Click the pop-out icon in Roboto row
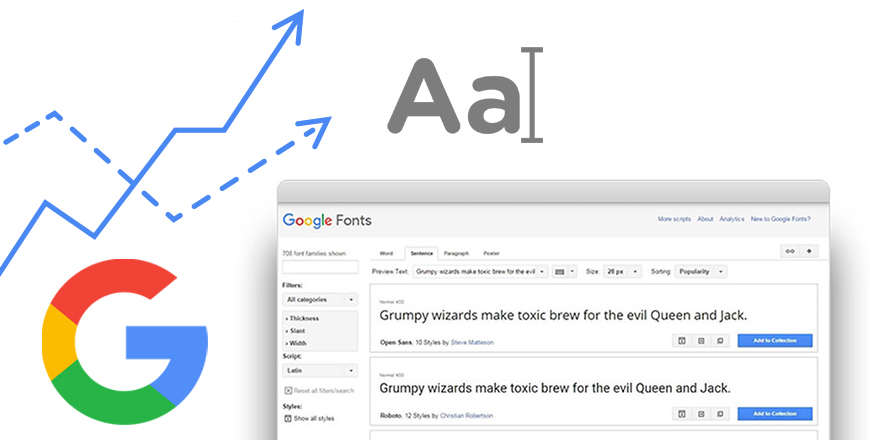870x440 pixels. 720,414
